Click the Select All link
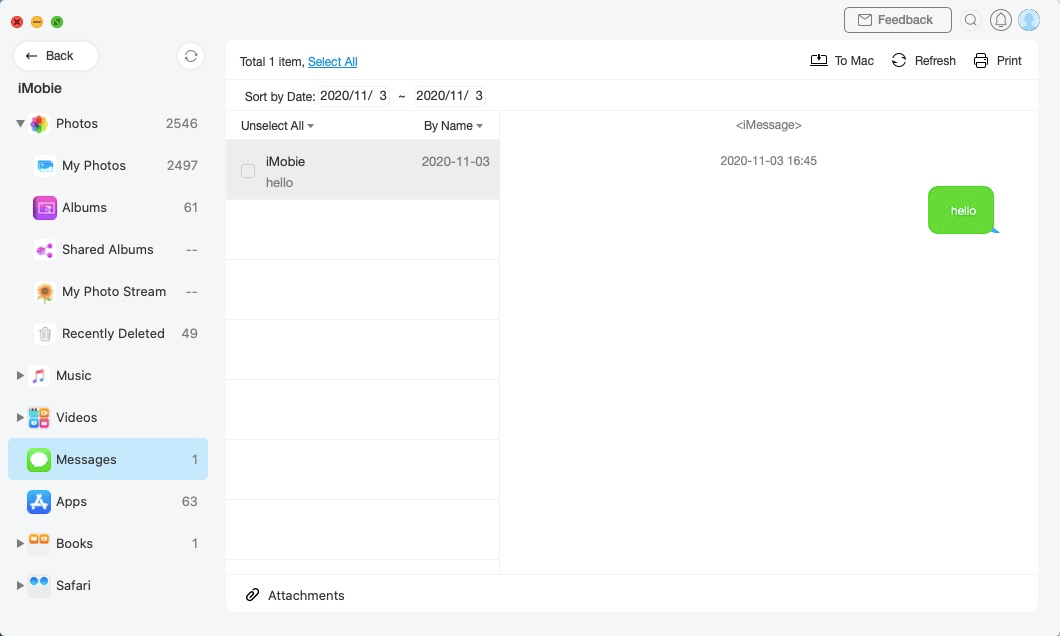The height and width of the screenshot is (636, 1060). (333, 62)
